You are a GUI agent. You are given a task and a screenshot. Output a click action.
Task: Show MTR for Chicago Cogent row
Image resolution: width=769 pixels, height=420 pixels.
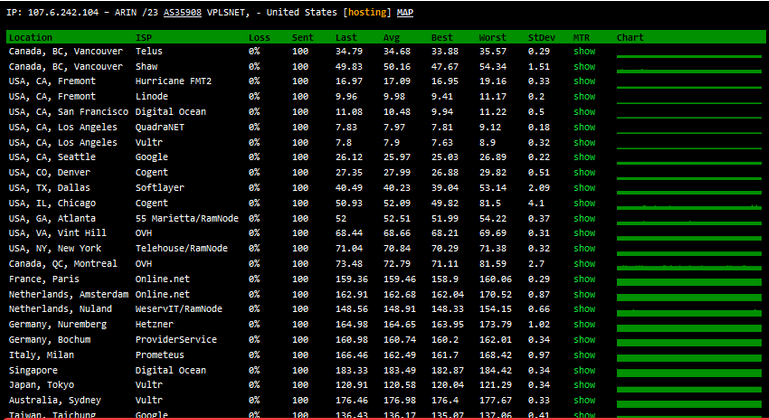click(584, 203)
